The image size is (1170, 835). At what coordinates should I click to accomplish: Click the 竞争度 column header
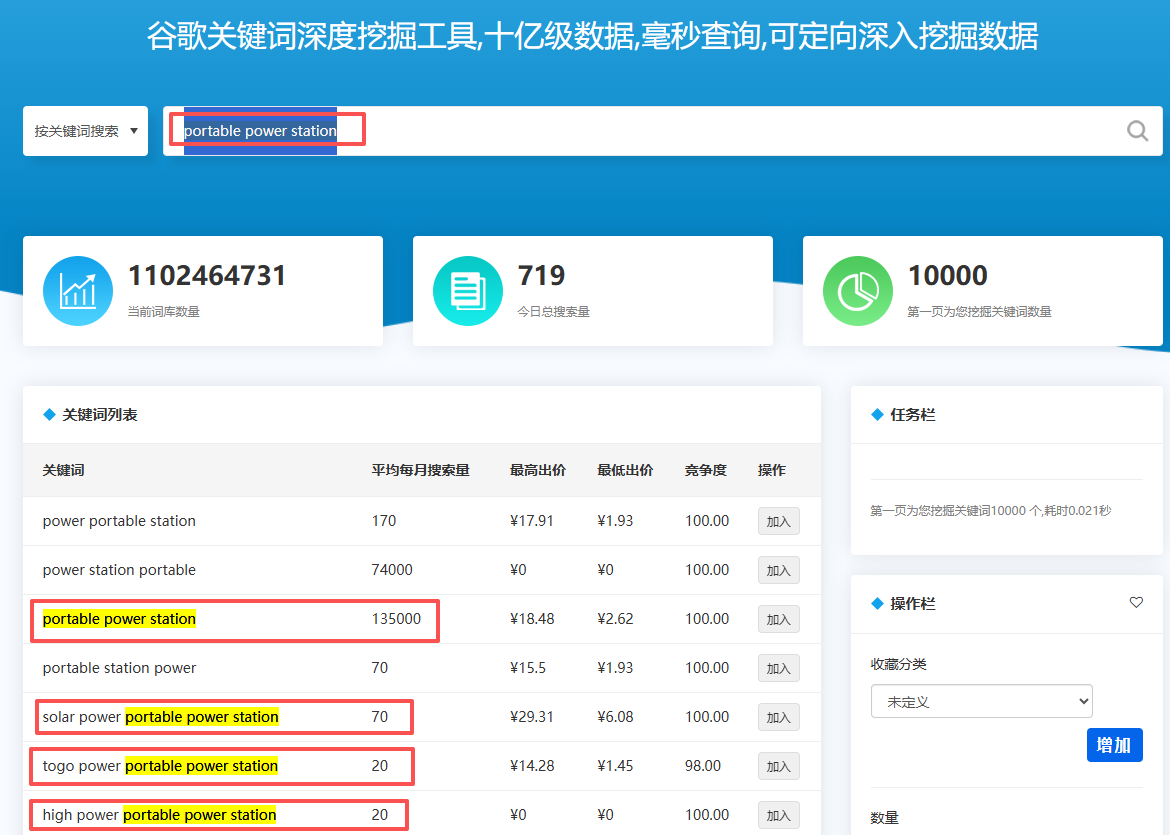pos(705,470)
